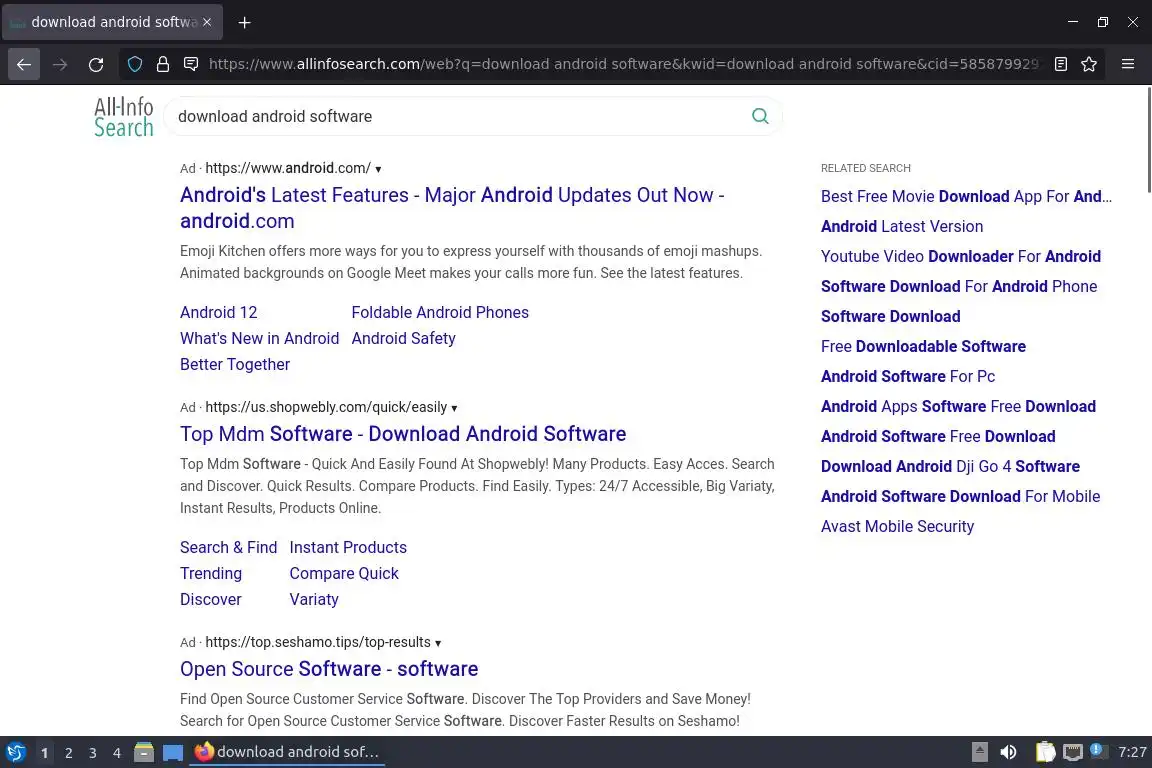The height and width of the screenshot is (768, 1152).
Task: Open the browser hamburger menu
Action: click(1128, 65)
